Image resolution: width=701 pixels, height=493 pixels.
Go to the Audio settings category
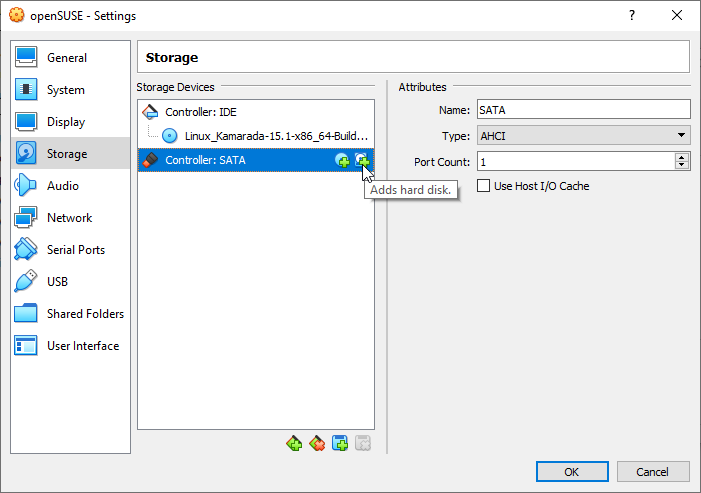(62, 186)
